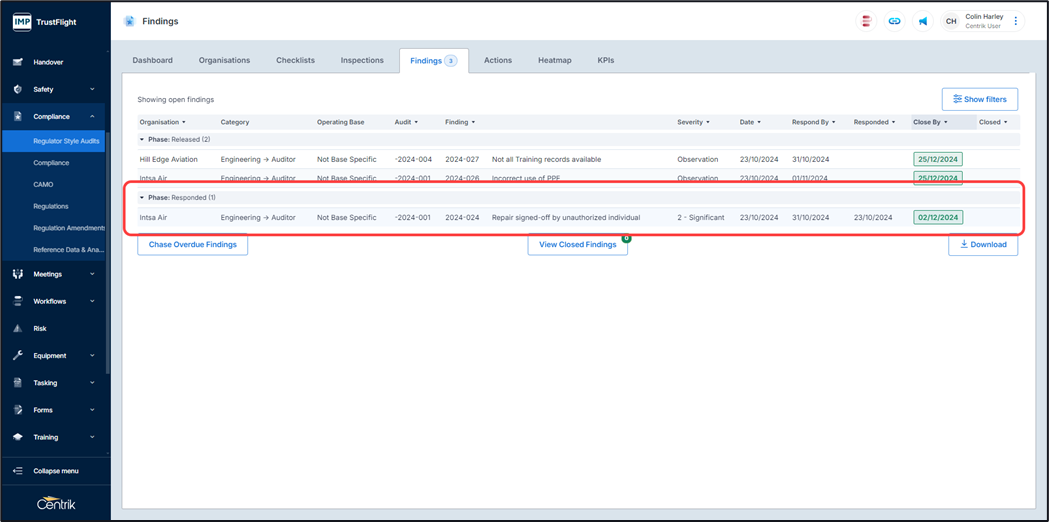
Task: Open the three-dot user options menu
Action: tap(1016, 21)
